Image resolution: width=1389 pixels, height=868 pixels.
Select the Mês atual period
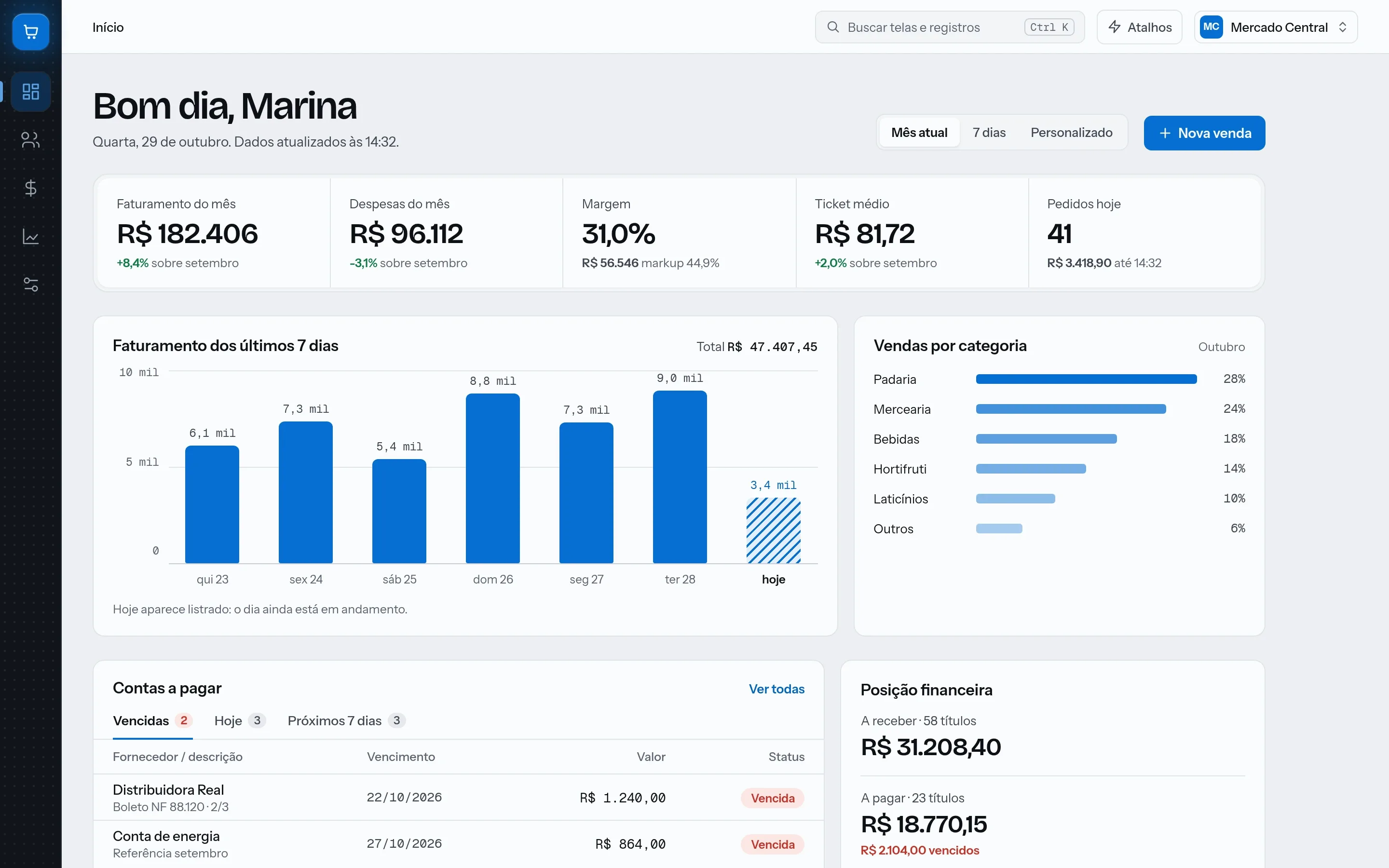(919, 133)
